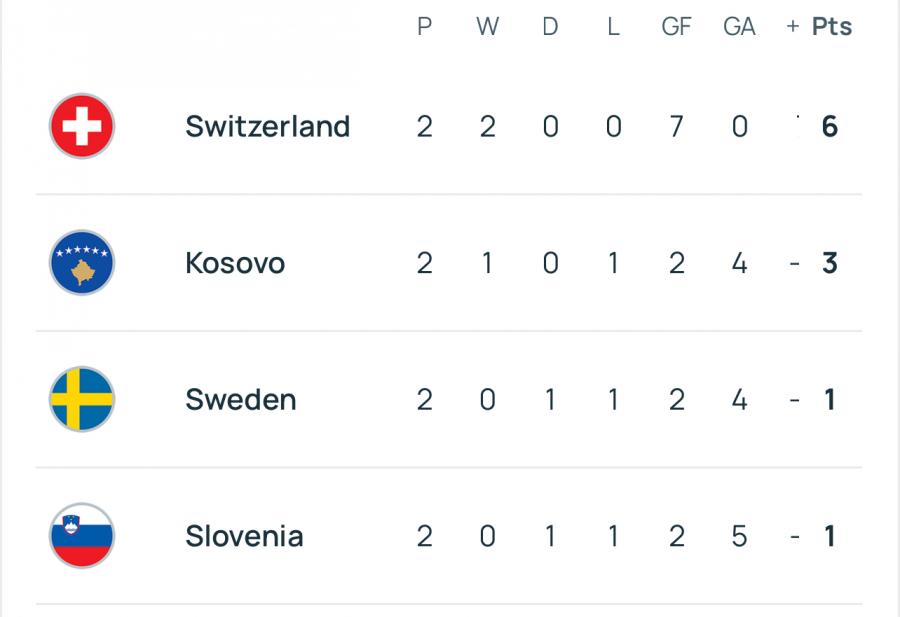The width and height of the screenshot is (900, 617).
Task: Open the Switzerland team name link
Action: pos(267,127)
